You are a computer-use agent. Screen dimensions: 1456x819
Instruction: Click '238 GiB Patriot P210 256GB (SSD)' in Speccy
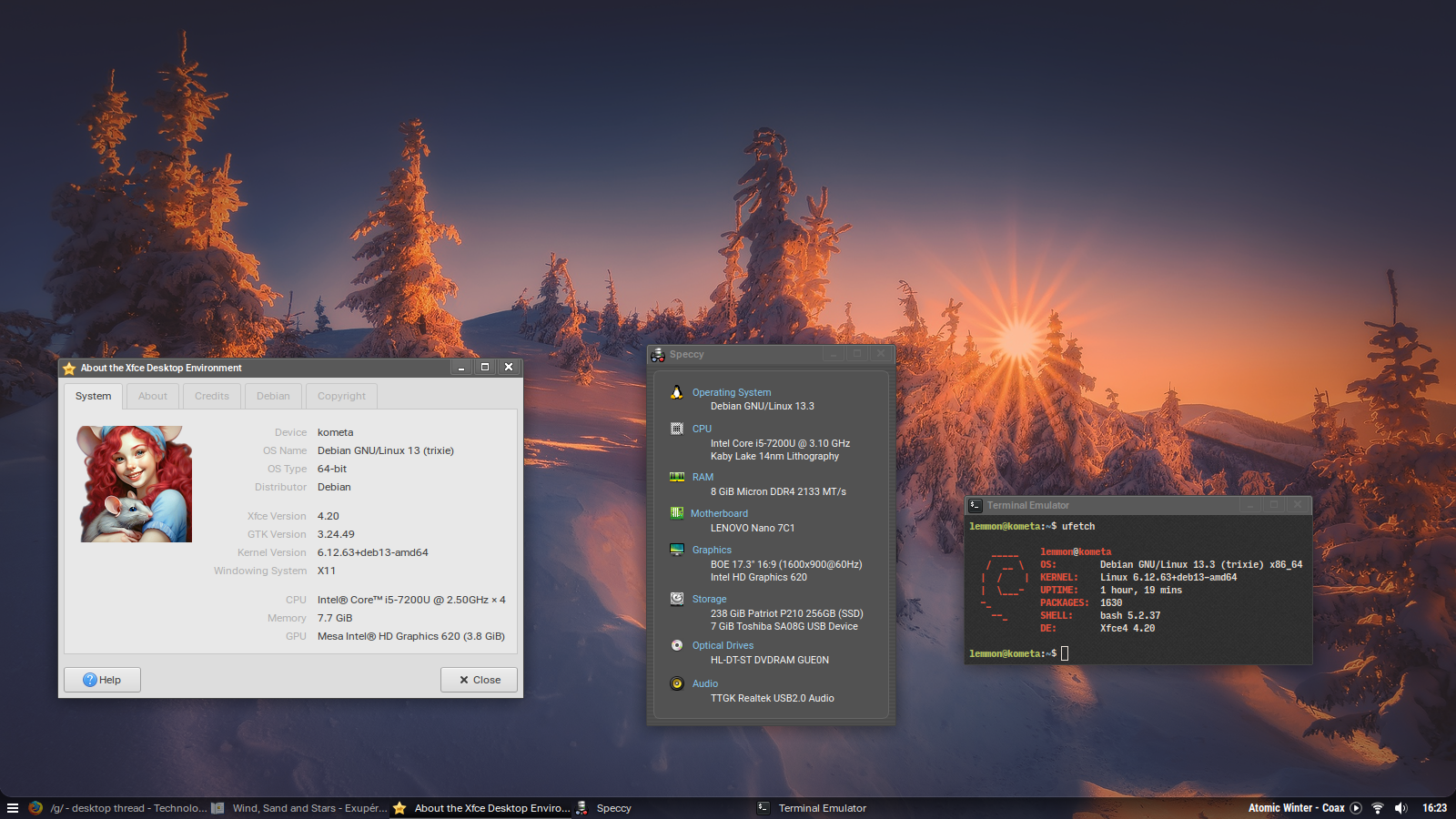tap(787, 613)
